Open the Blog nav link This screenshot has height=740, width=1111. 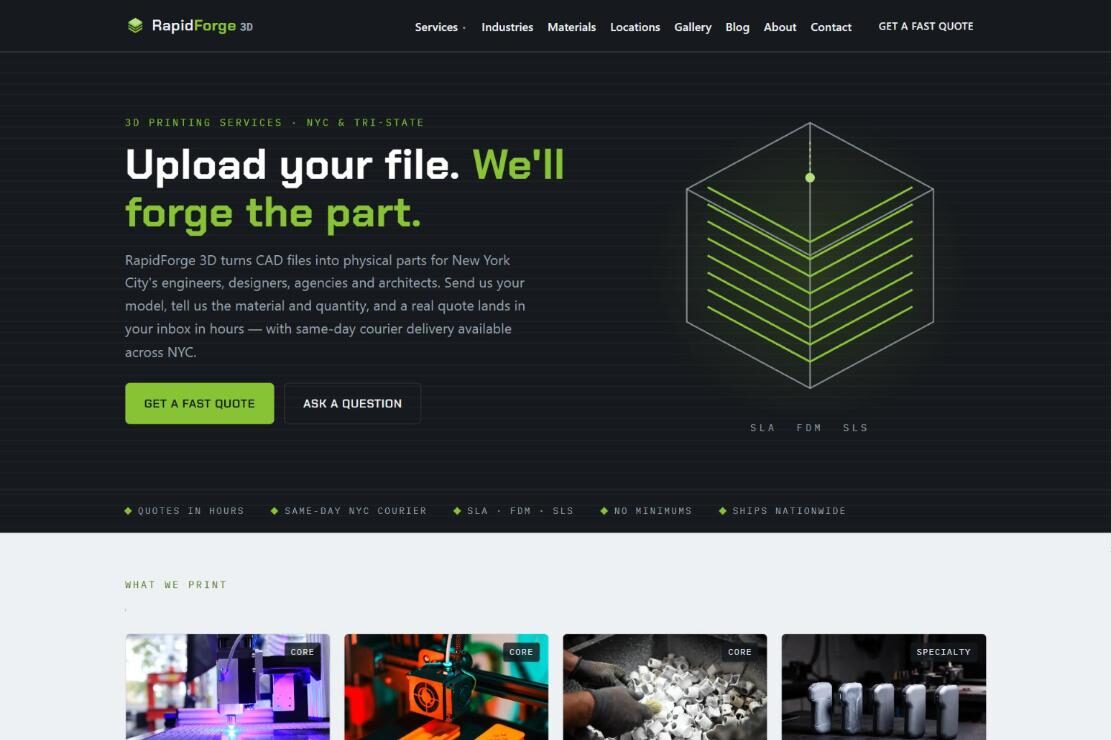(737, 27)
